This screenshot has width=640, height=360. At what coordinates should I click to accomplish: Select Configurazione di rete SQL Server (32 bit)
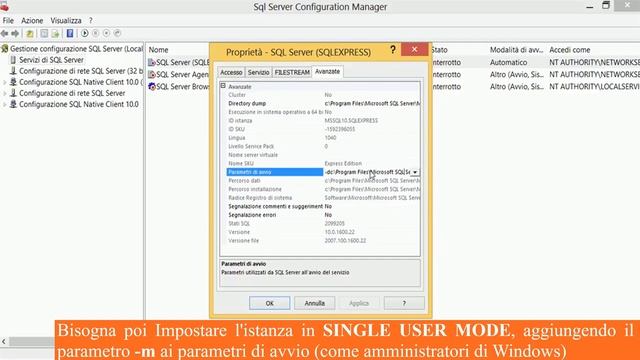click(x=81, y=71)
